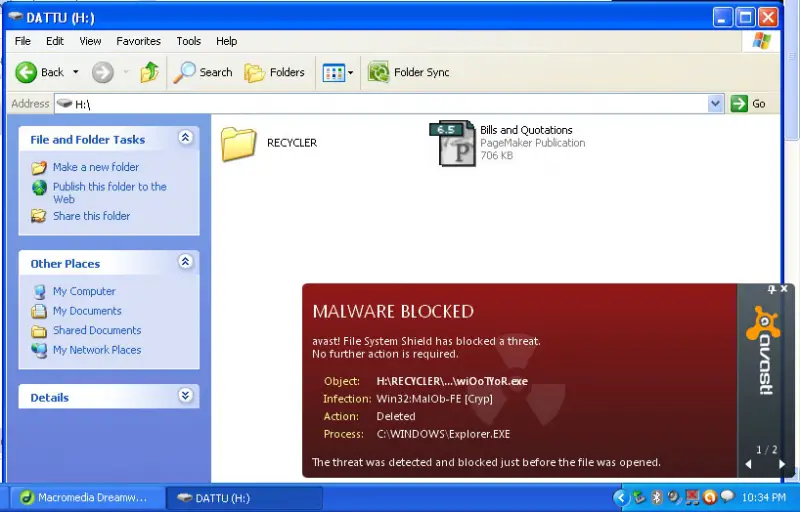Open the Views icon menu
800x512 pixels.
coord(338,73)
